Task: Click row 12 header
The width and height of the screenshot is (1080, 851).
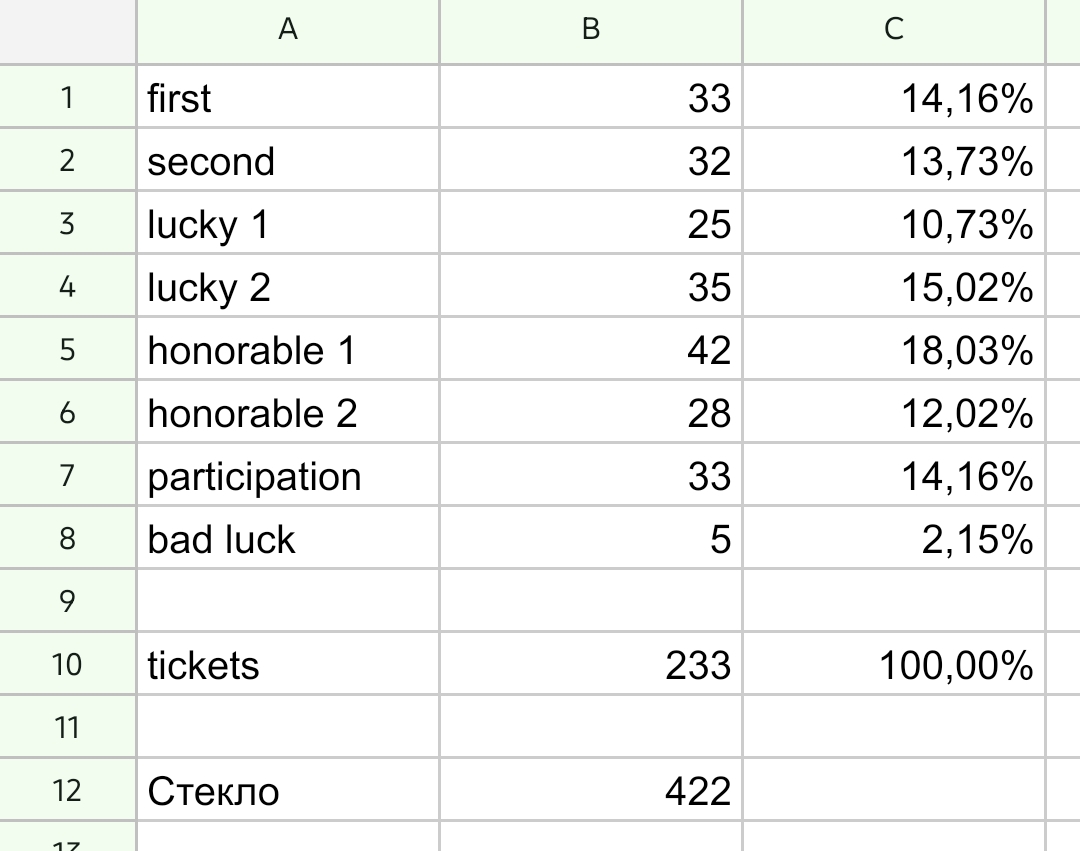Action: coord(67,790)
